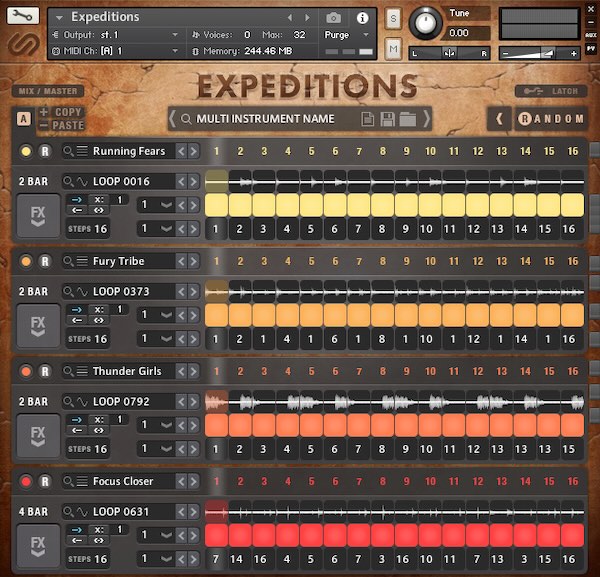The image size is (600, 577).
Task: Set reverse playback arrow in Fury Tribe
Action: point(77,320)
